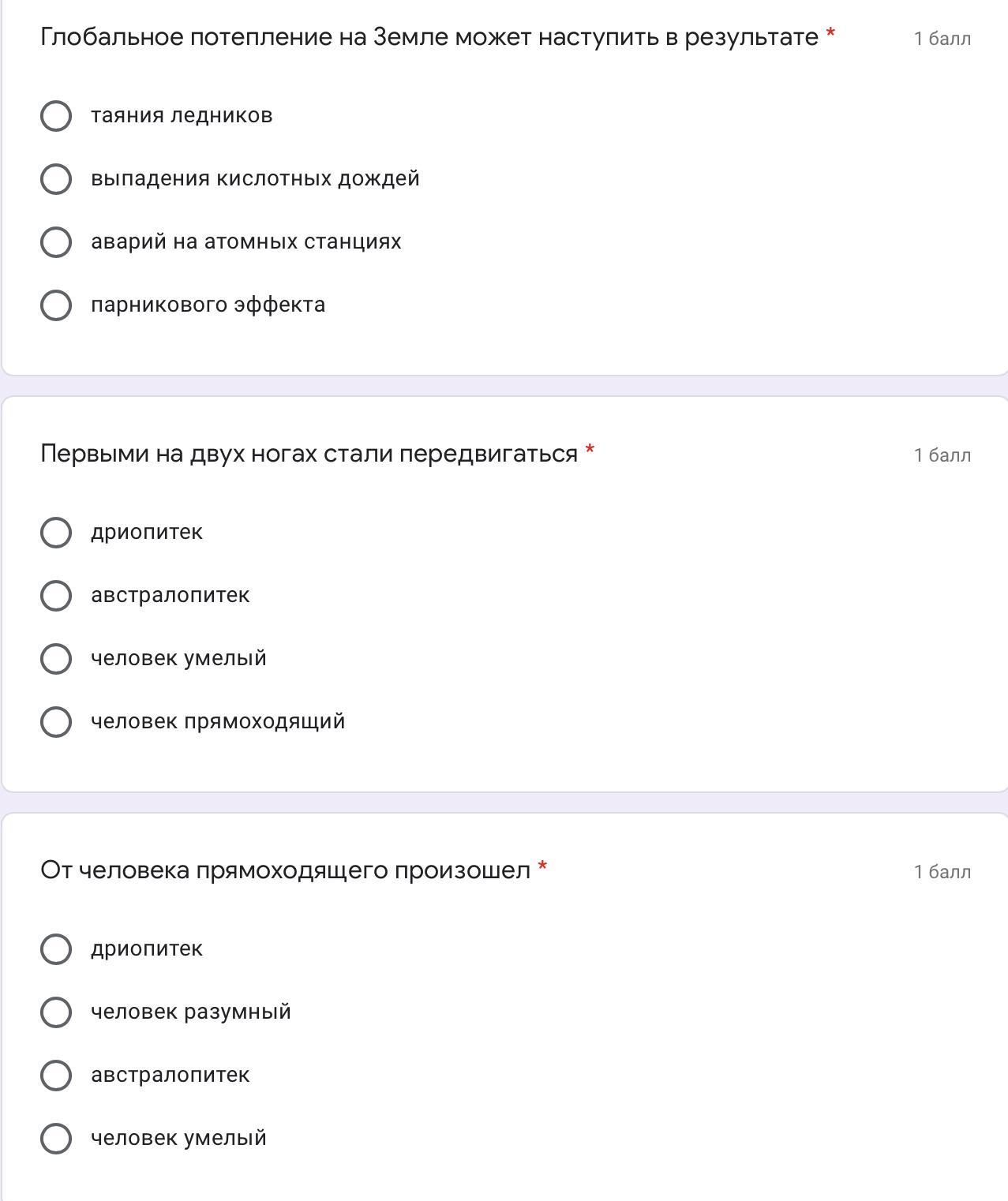The height and width of the screenshot is (1201, 1008).
Task: Pick 'человек умелый' under 'Первыми на двух ногах'
Action: click(56, 659)
